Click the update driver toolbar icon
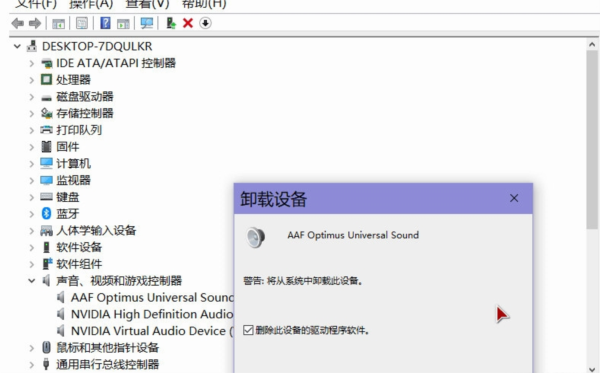The height and width of the screenshot is (373, 600). pos(171,23)
